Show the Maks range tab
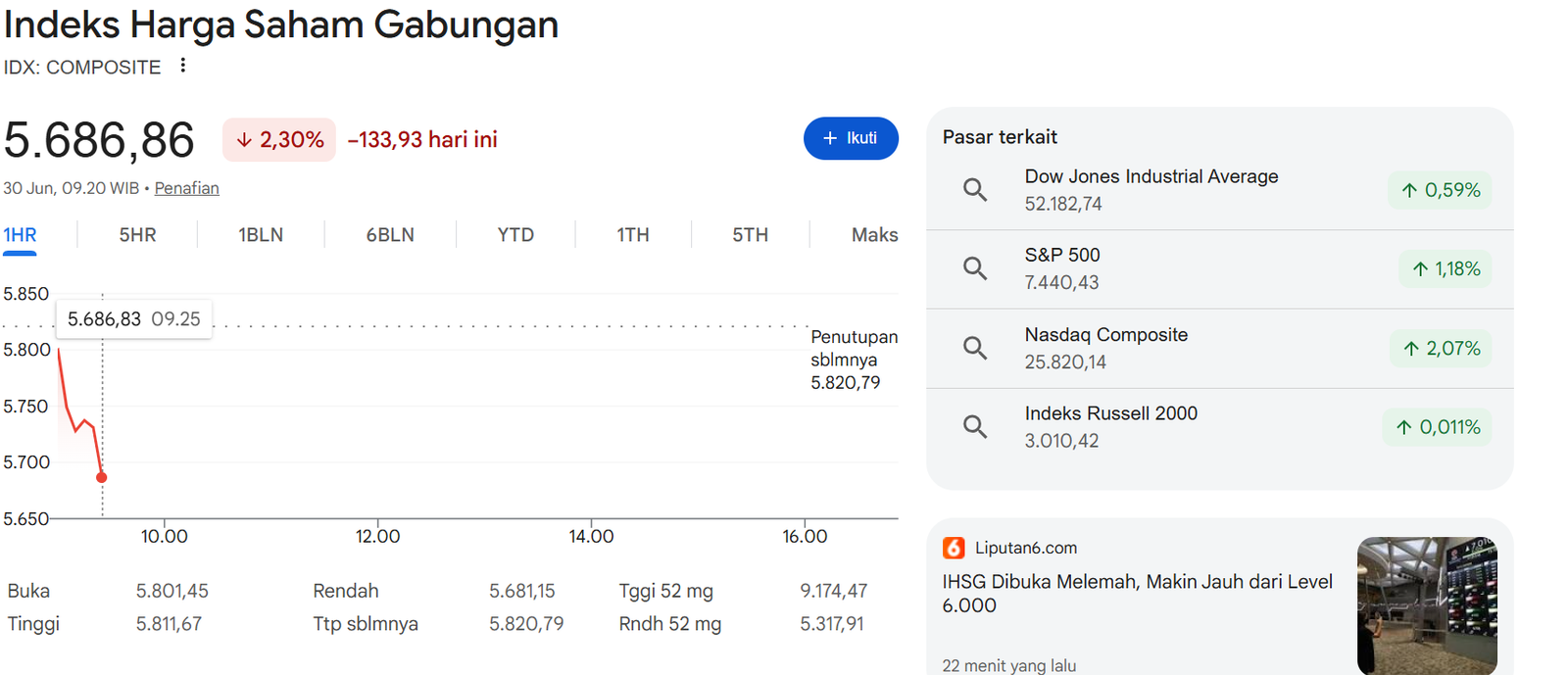 click(874, 235)
